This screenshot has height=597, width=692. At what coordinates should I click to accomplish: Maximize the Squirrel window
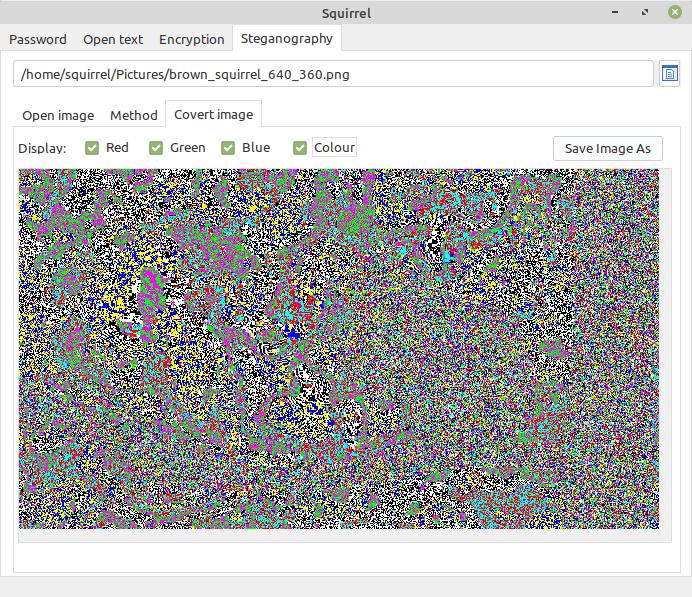[646, 12]
